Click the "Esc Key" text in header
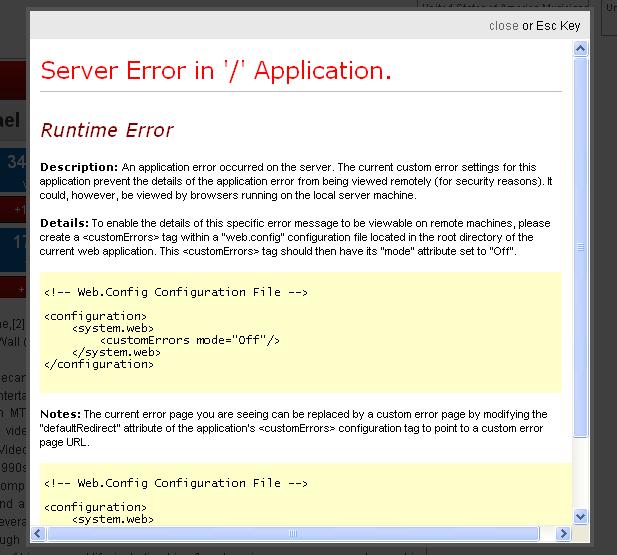The width and height of the screenshot is (617, 555). click(558, 26)
